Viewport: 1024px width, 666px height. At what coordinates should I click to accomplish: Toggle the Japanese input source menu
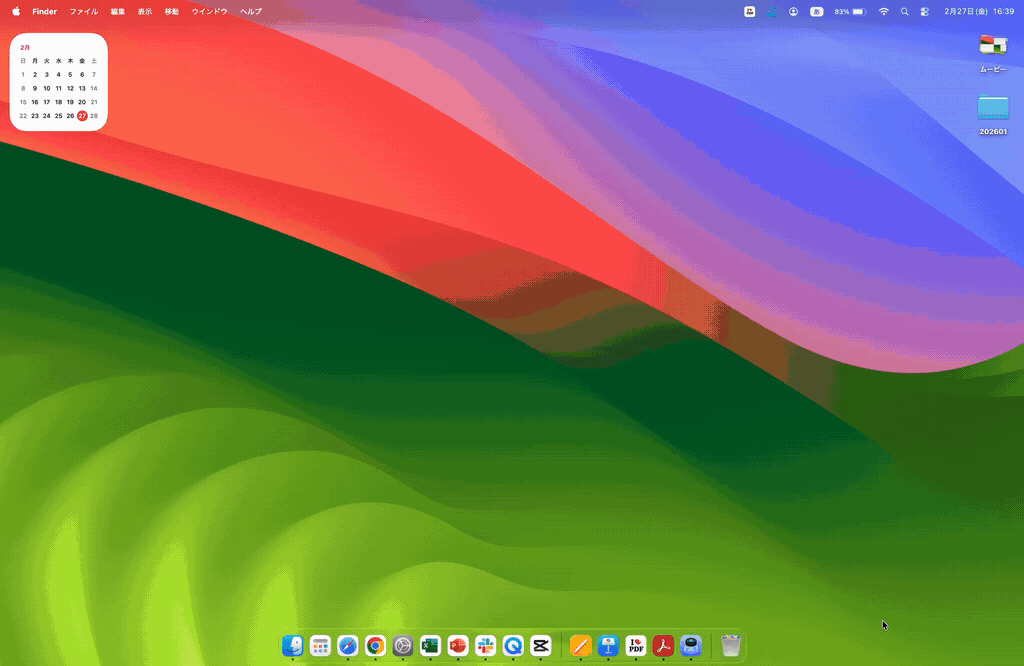click(x=817, y=12)
